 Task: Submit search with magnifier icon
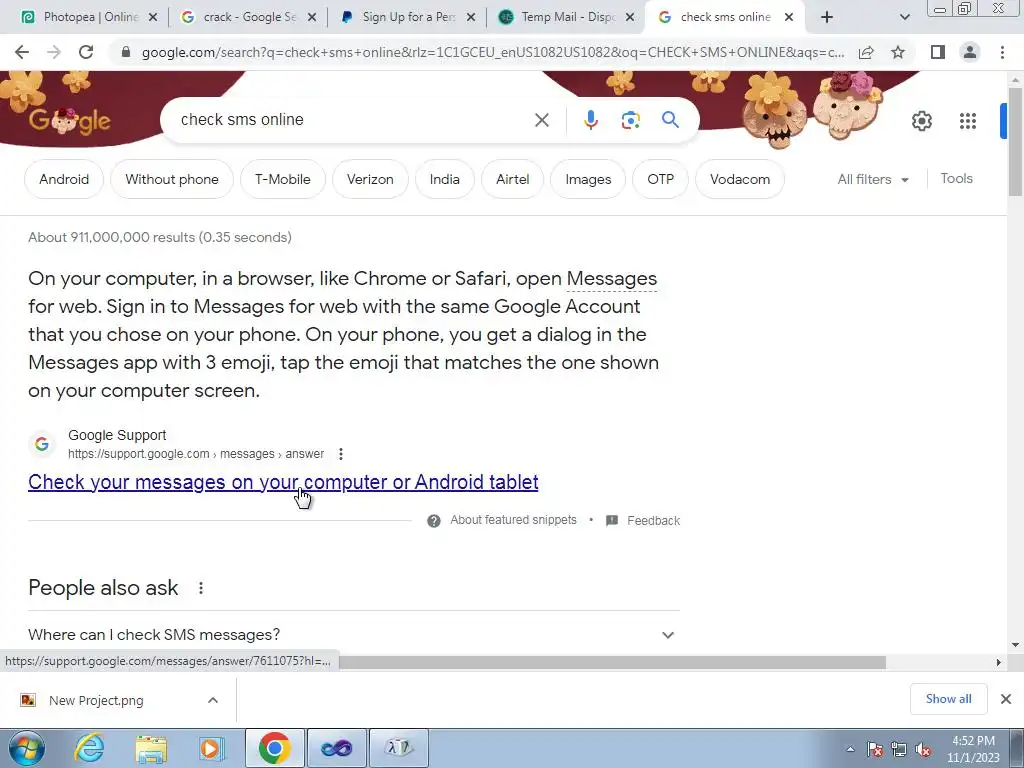(670, 120)
